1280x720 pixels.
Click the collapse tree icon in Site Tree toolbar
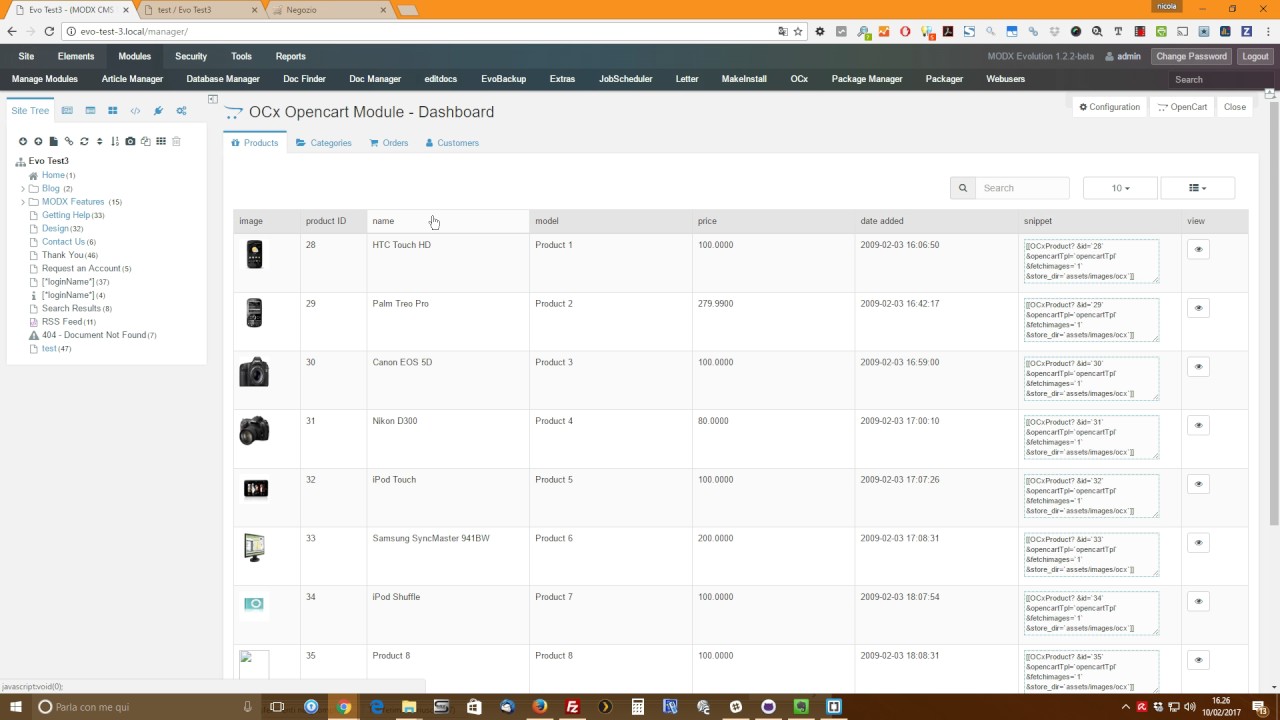point(38,142)
